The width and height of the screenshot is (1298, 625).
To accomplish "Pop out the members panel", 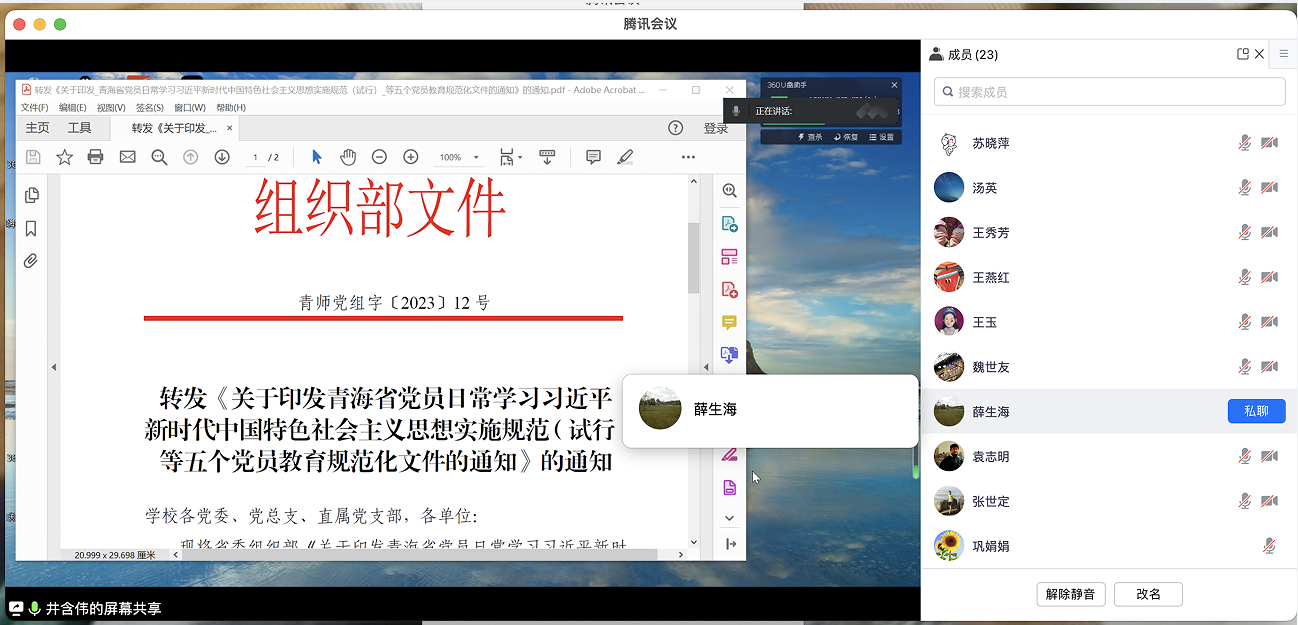I will [1243, 55].
